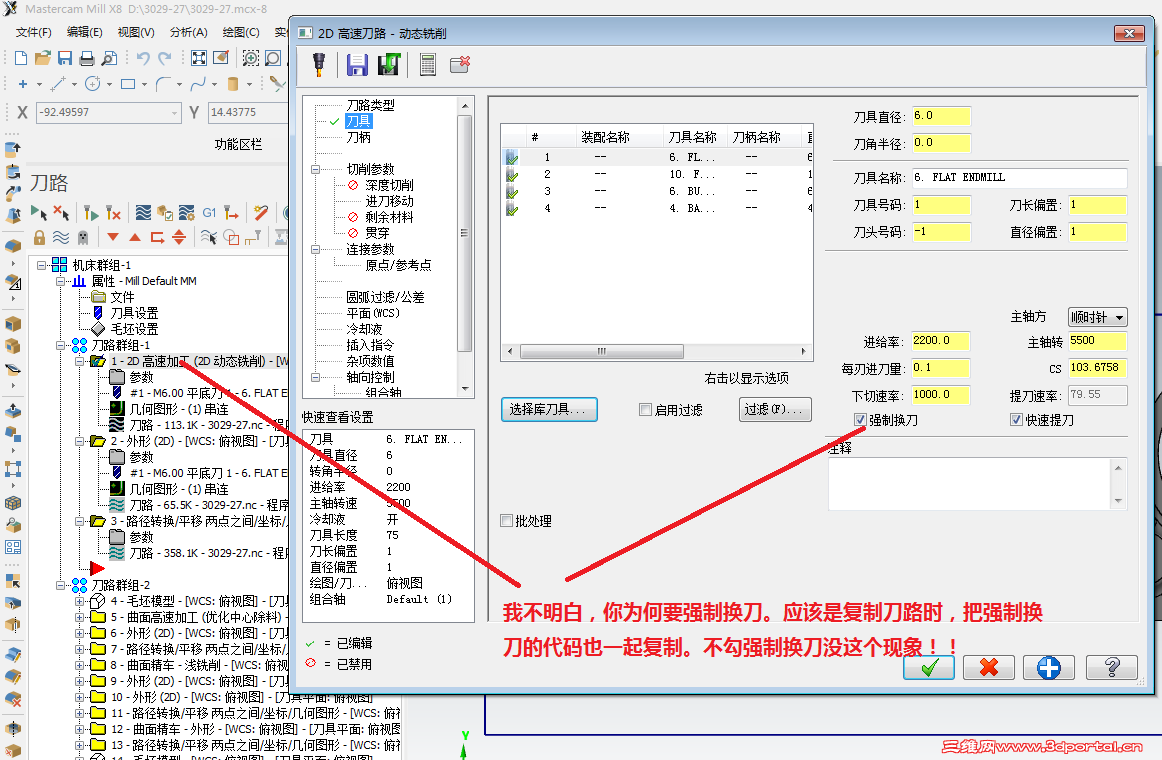Click the red up-triangle move insert arrow icon

(x=135, y=238)
